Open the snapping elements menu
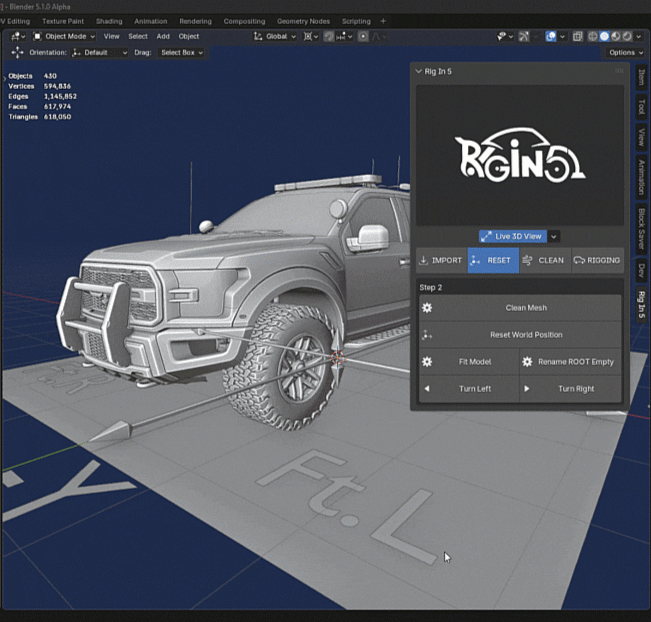This screenshot has width=651, height=622. pos(344,37)
